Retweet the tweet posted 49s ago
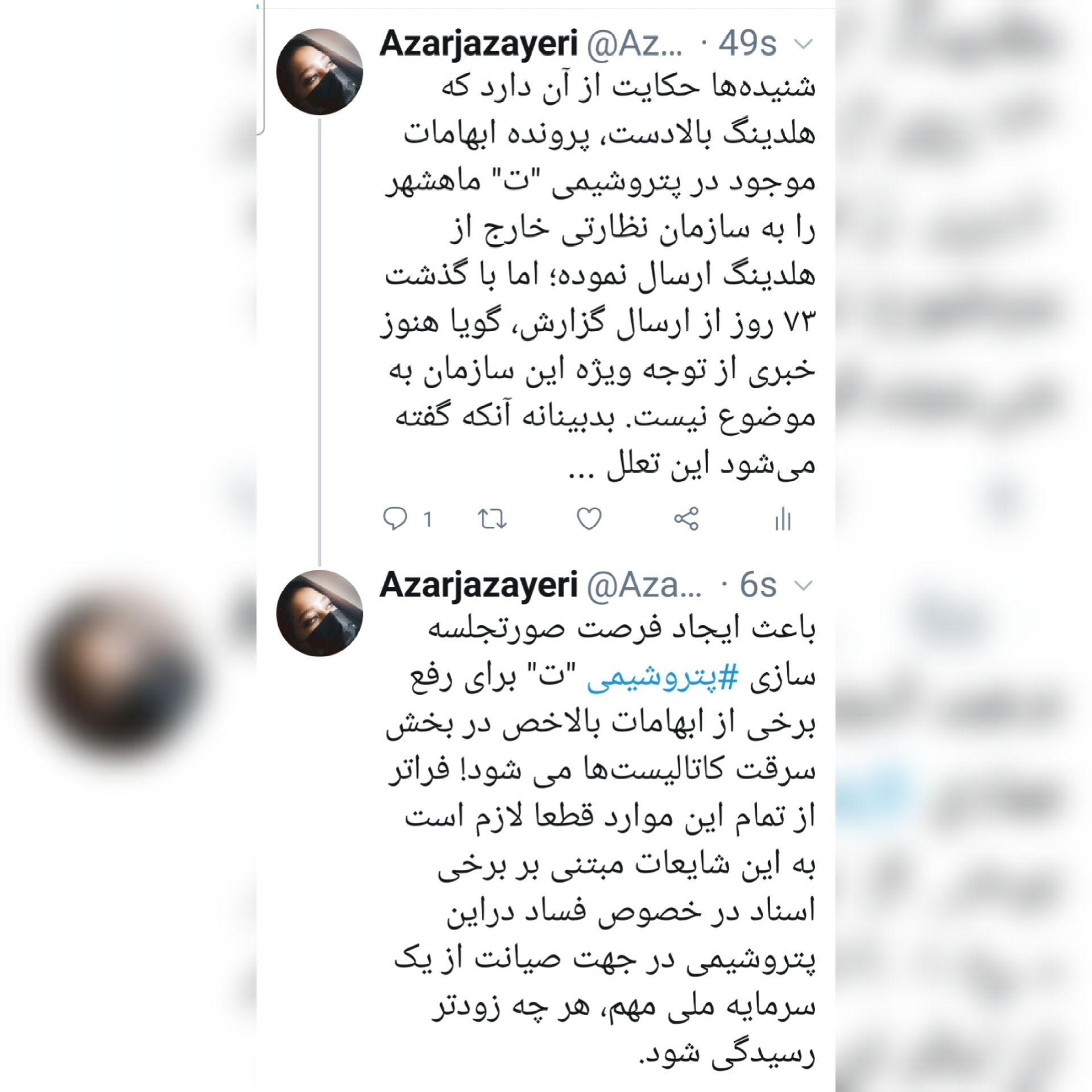This screenshot has width=1092, height=1092. tap(492, 519)
